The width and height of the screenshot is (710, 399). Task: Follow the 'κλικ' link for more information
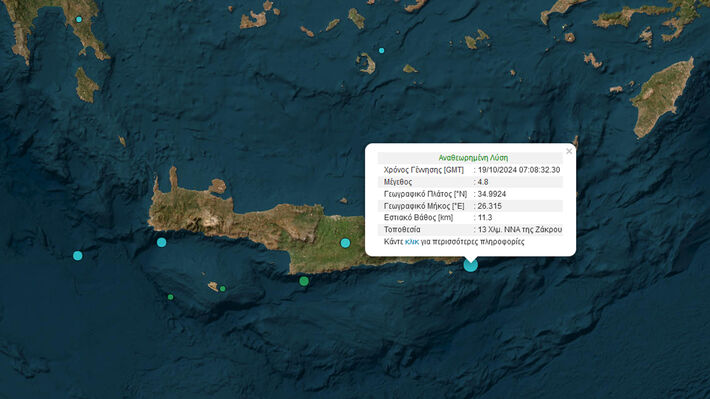(412, 242)
